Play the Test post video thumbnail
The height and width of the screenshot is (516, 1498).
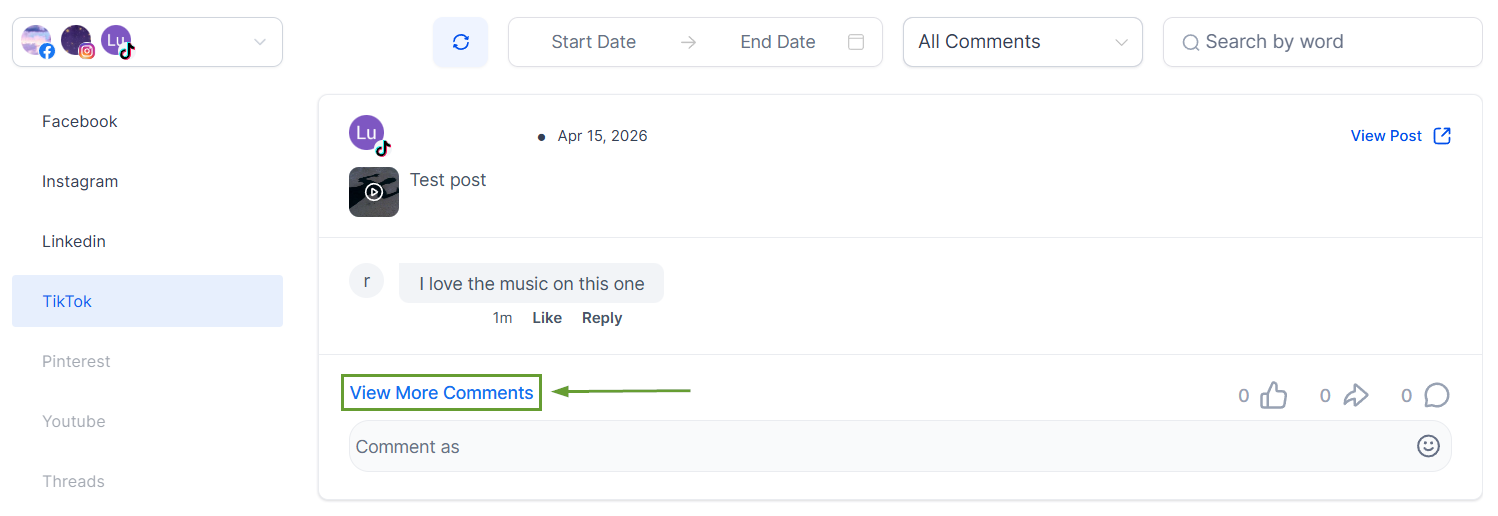(x=374, y=192)
